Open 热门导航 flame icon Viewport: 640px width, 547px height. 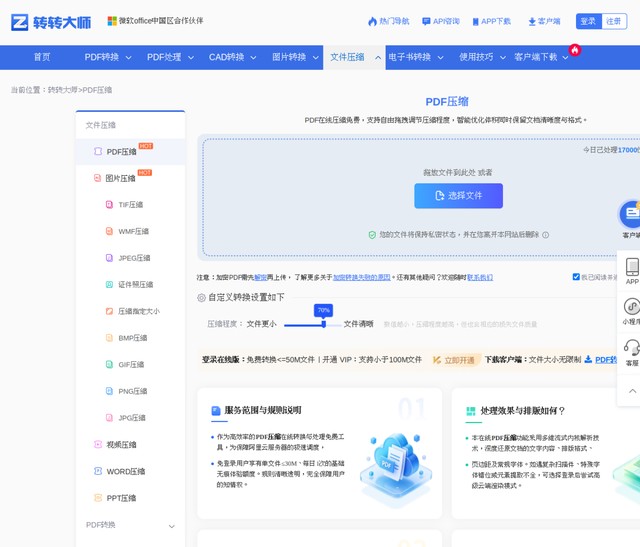pyautogui.click(x=372, y=21)
